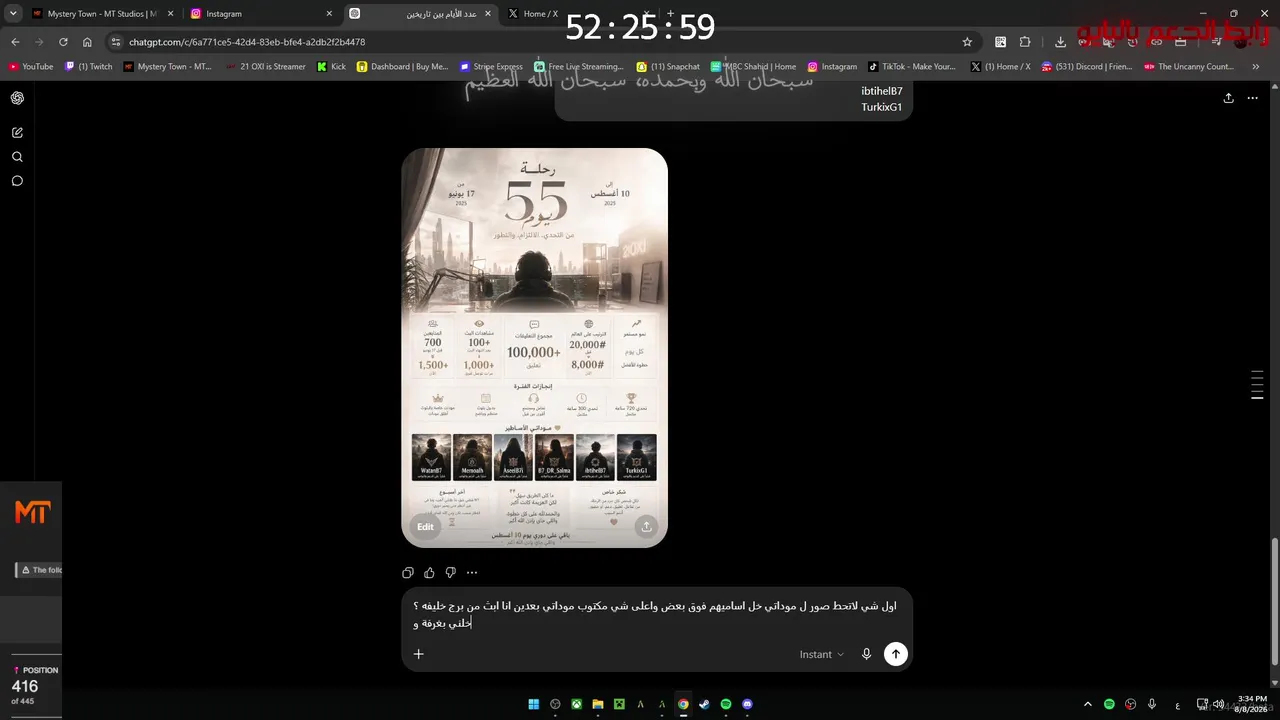Open the Windows Start menu
Screen dimensions: 1280x720
(534, 704)
